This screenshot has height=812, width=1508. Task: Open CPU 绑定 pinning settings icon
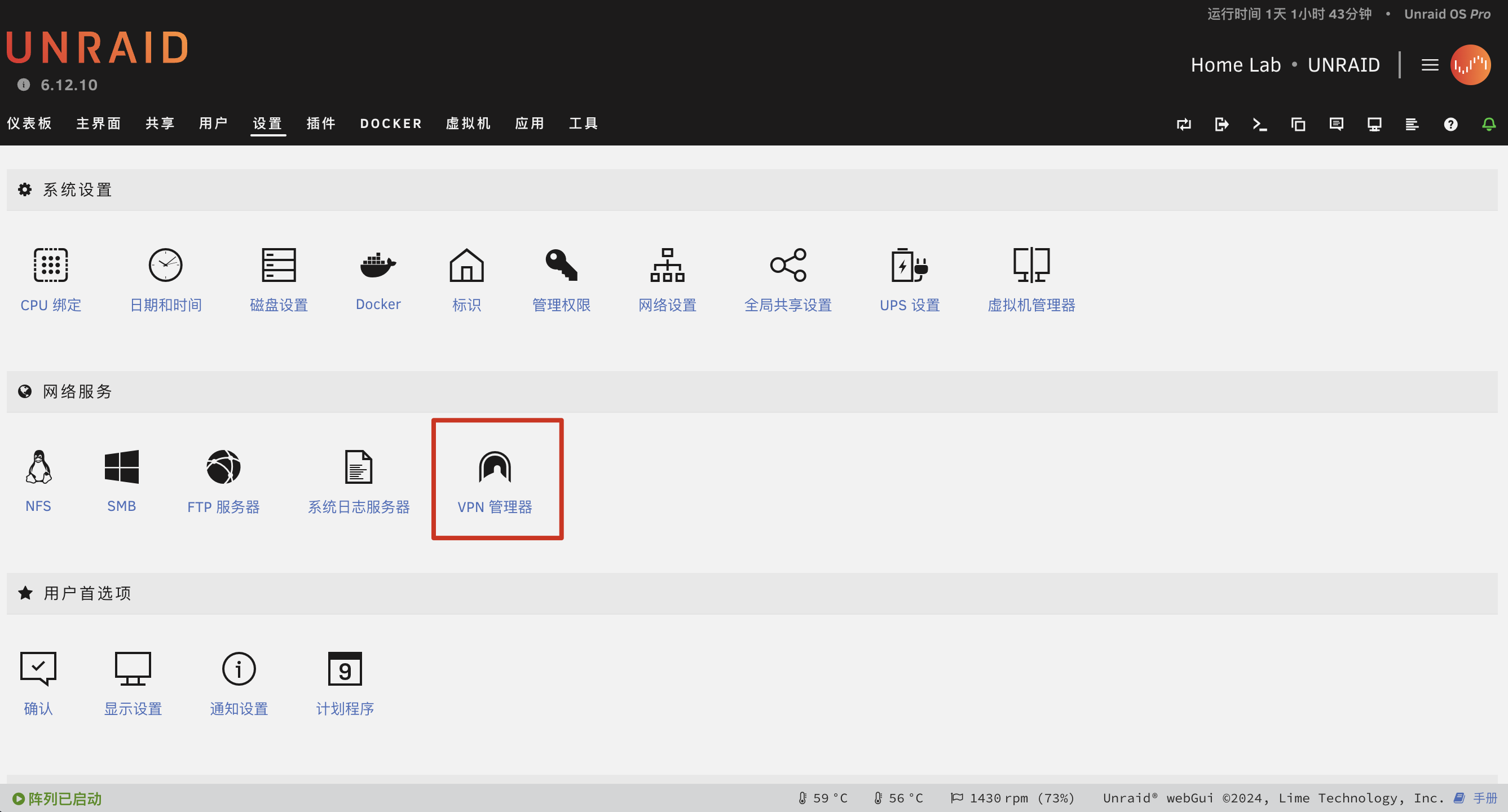point(50,265)
